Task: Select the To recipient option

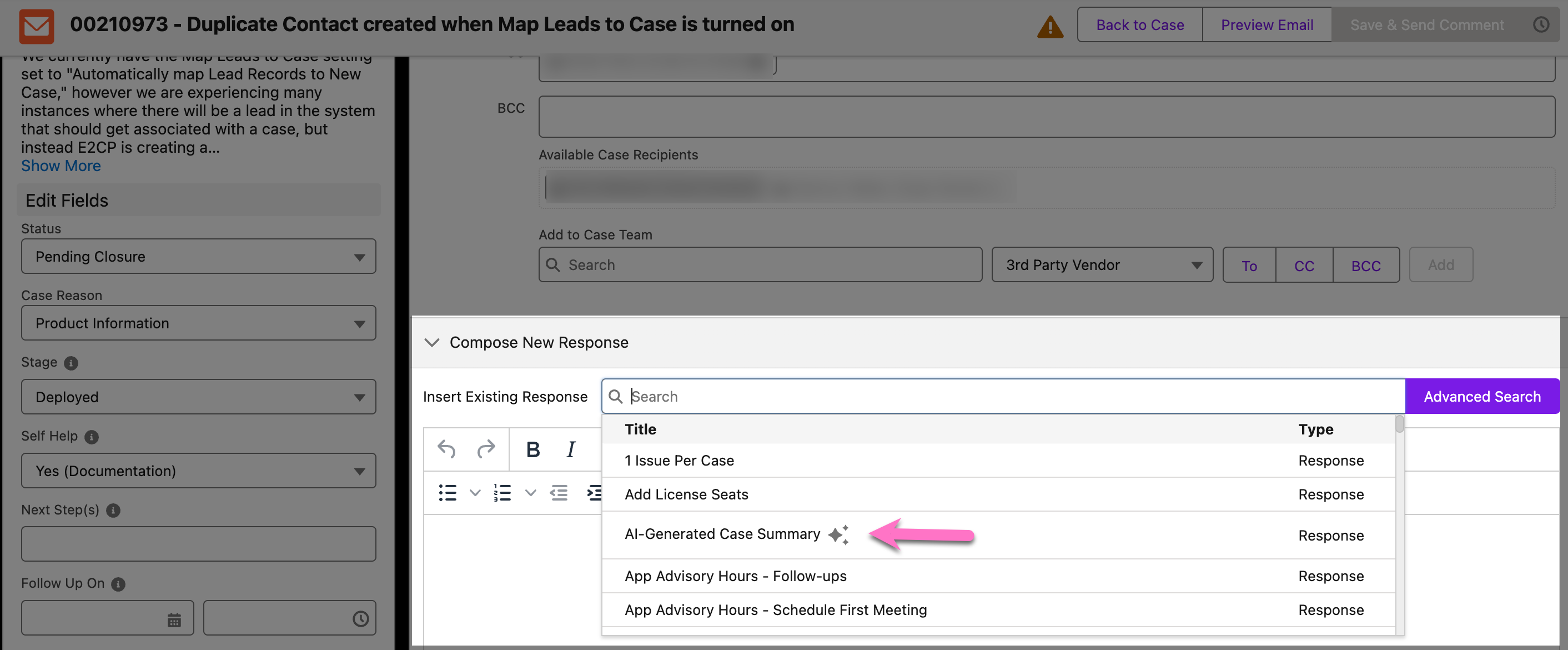Action: [1249, 266]
